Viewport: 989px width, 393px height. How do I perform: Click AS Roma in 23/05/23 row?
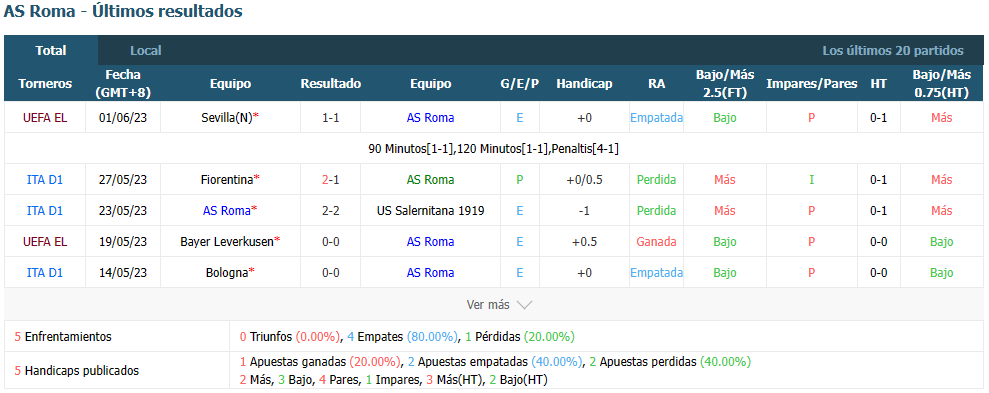(226, 211)
